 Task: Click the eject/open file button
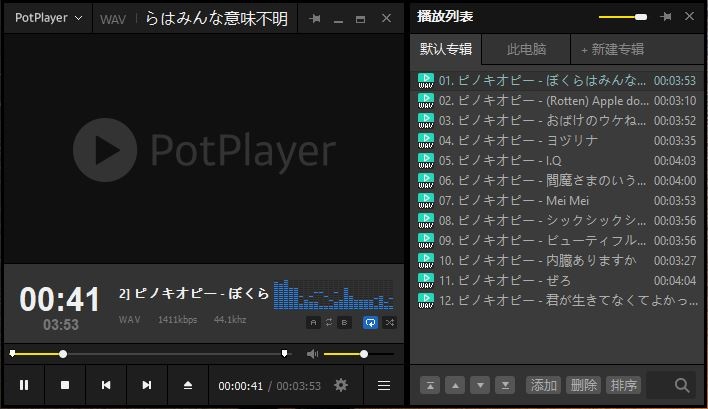(x=188, y=385)
